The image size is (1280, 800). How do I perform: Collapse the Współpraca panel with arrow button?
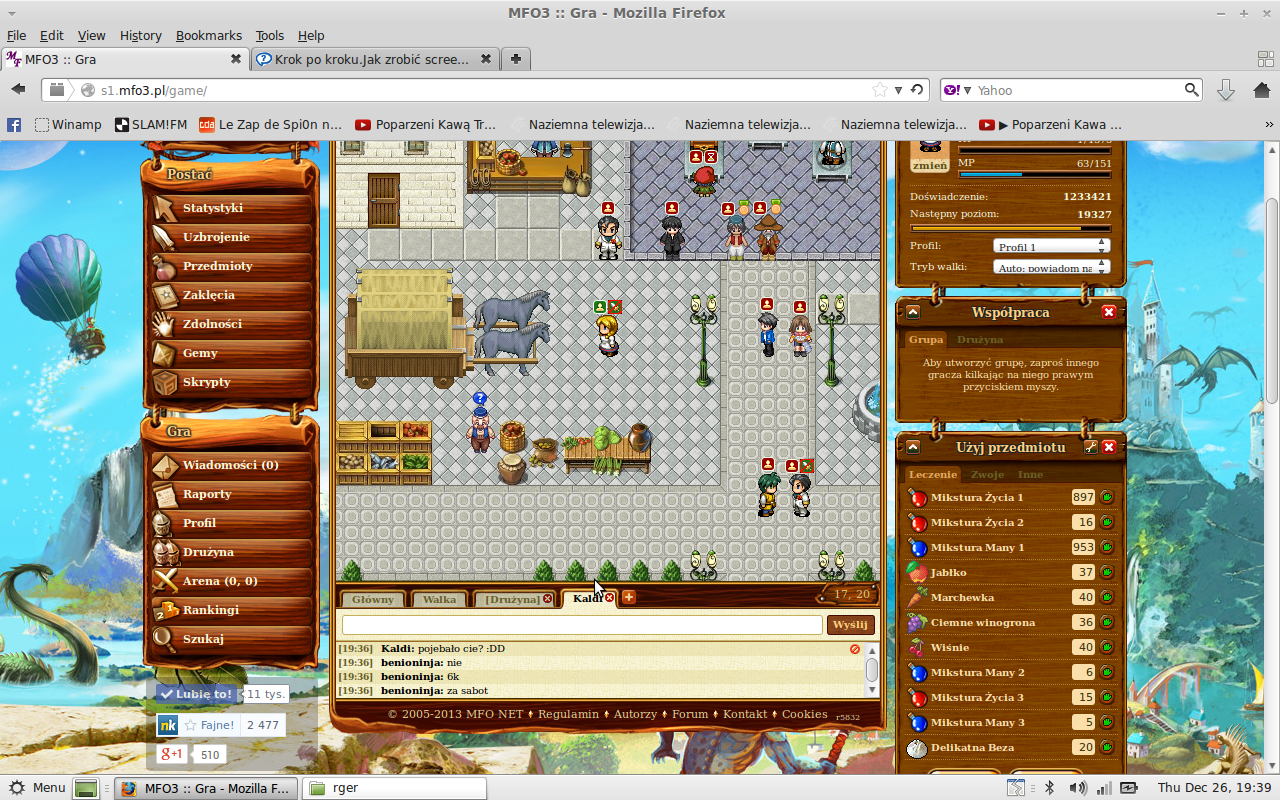click(x=913, y=312)
